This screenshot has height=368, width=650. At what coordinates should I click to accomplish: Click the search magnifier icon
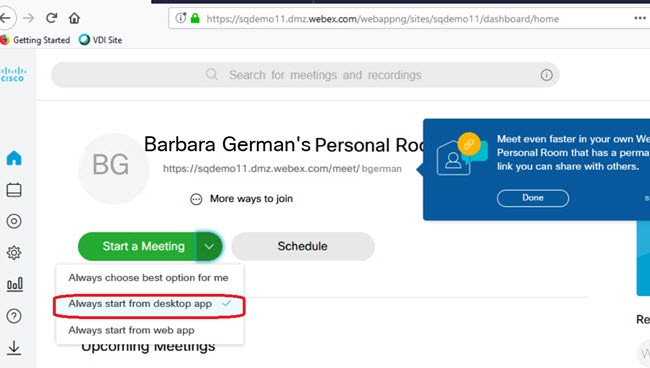pyautogui.click(x=211, y=75)
